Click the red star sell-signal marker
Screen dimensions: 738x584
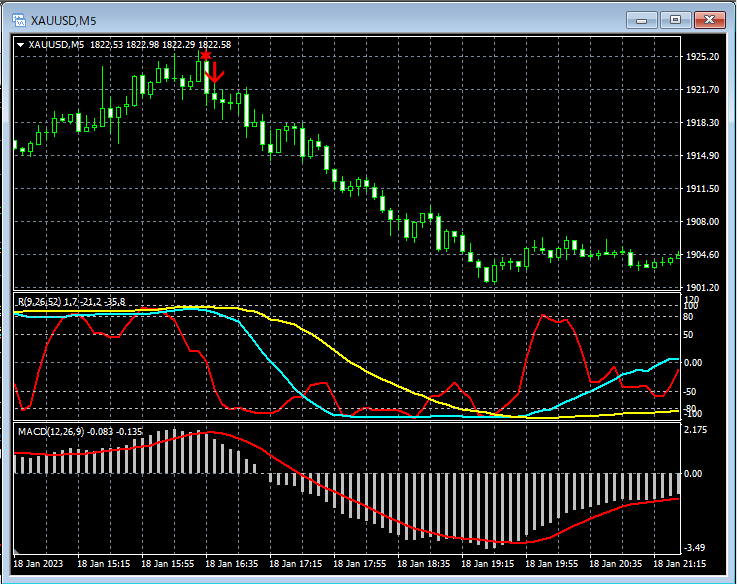206,56
